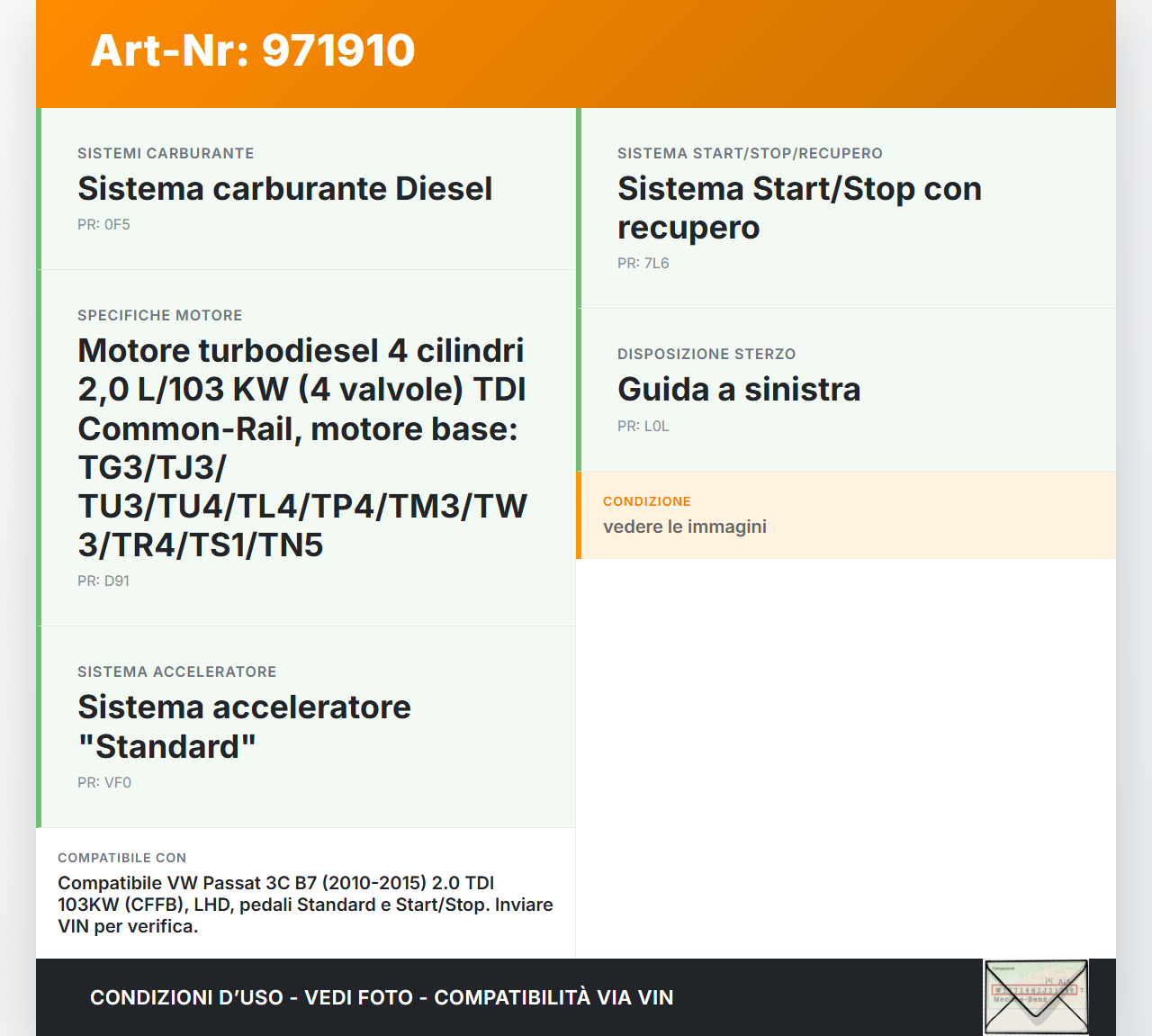Viewport: 1152px width, 1036px height.
Task: Select the Sistema Start/Stop con recupero heading
Action: click(799, 208)
